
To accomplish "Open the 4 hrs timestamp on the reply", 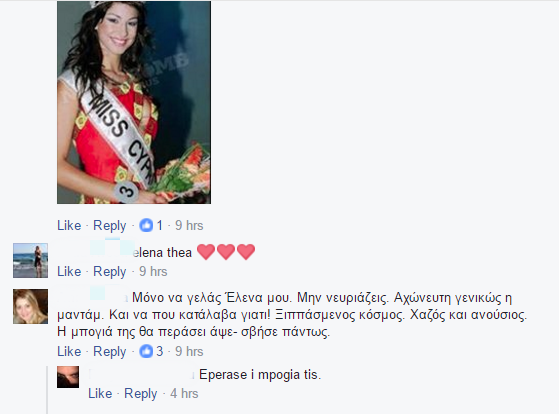I will click(184, 393).
